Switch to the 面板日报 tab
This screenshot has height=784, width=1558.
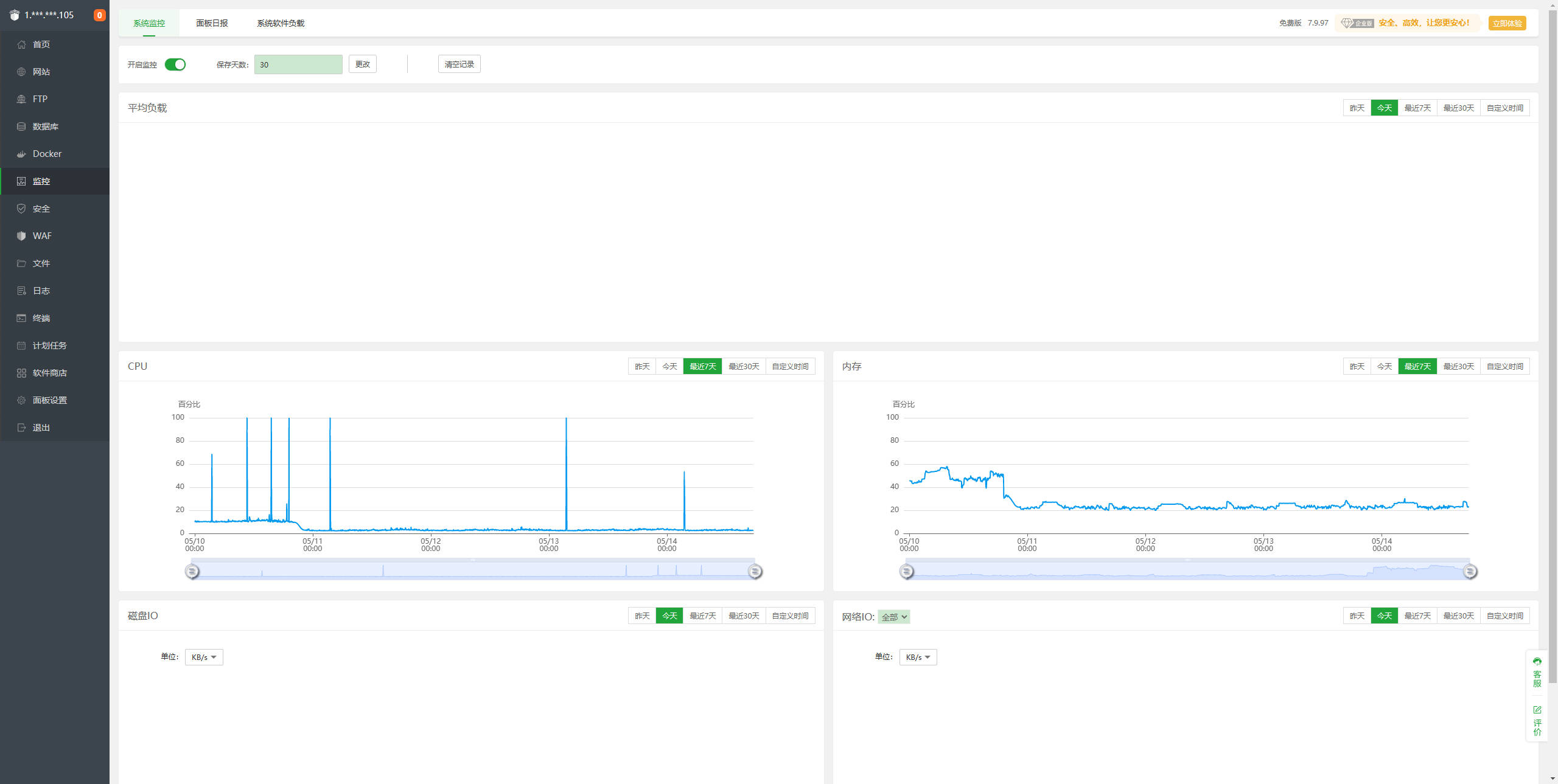212,23
